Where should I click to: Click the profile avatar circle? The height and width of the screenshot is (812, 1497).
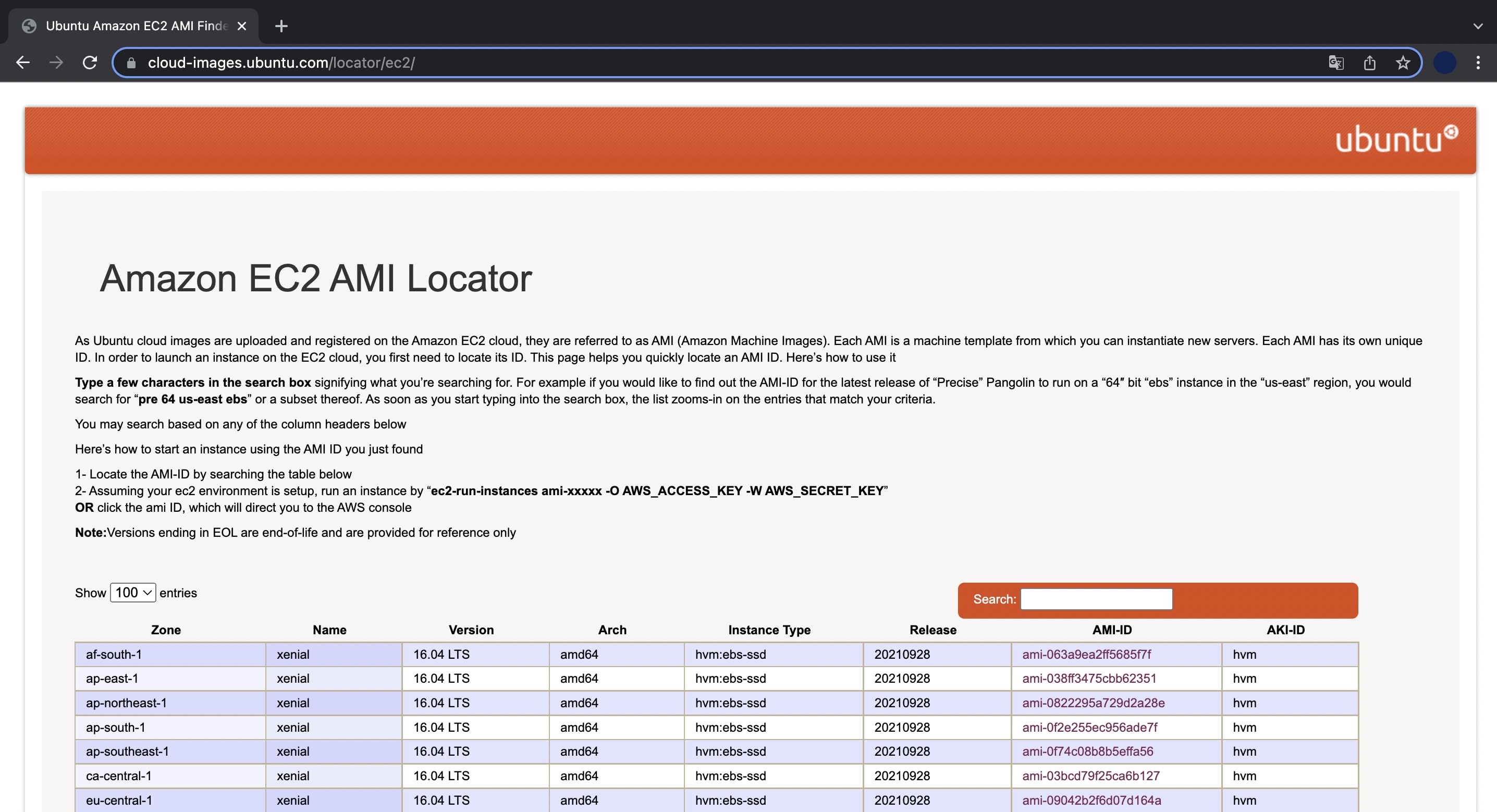click(x=1445, y=62)
